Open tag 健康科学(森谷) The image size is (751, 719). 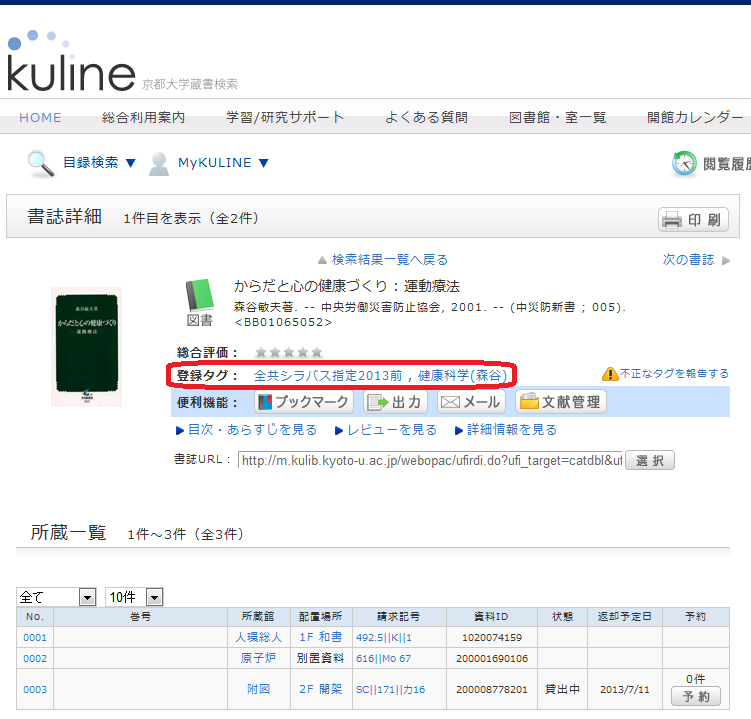462,376
